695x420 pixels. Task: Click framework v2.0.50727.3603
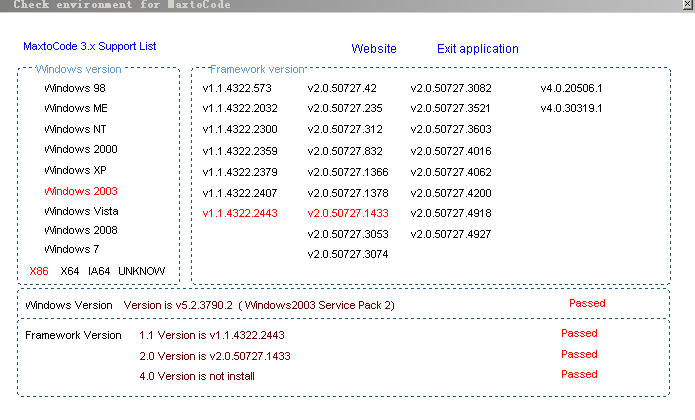(x=451, y=129)
